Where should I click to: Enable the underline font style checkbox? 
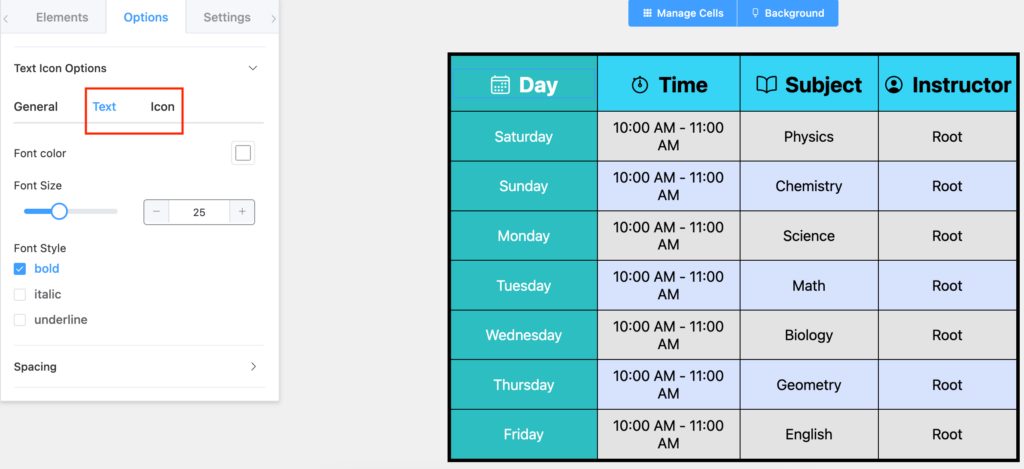click(x=20, y=320)
